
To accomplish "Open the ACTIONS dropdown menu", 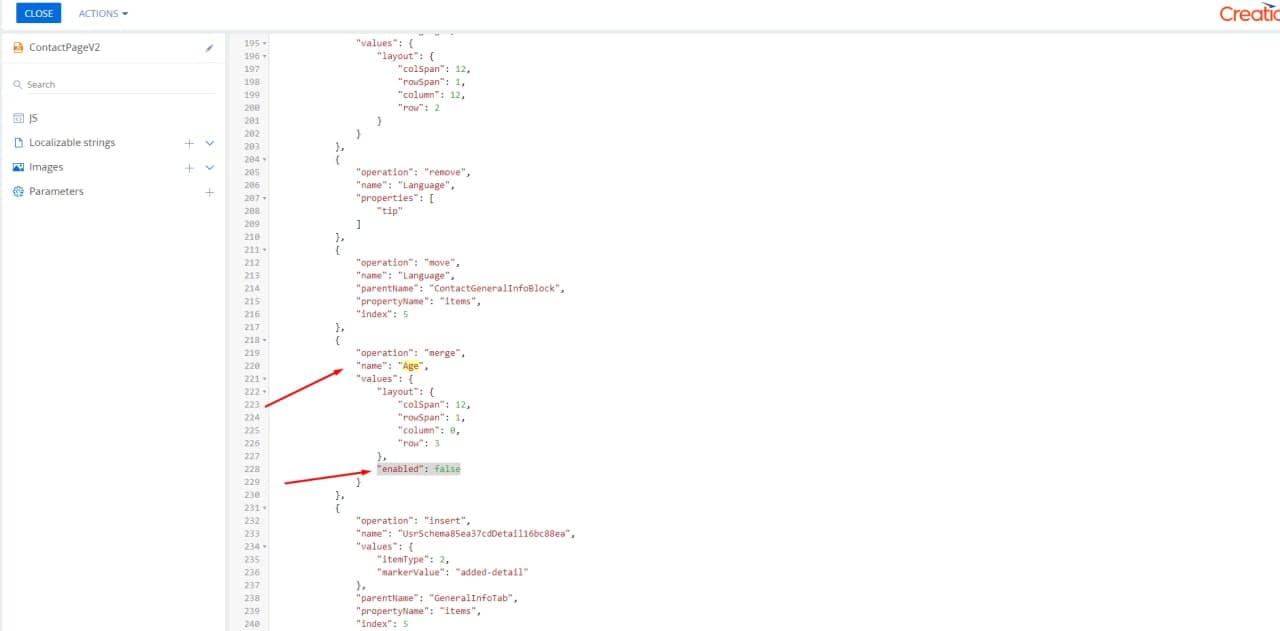I will pos(103,13).
